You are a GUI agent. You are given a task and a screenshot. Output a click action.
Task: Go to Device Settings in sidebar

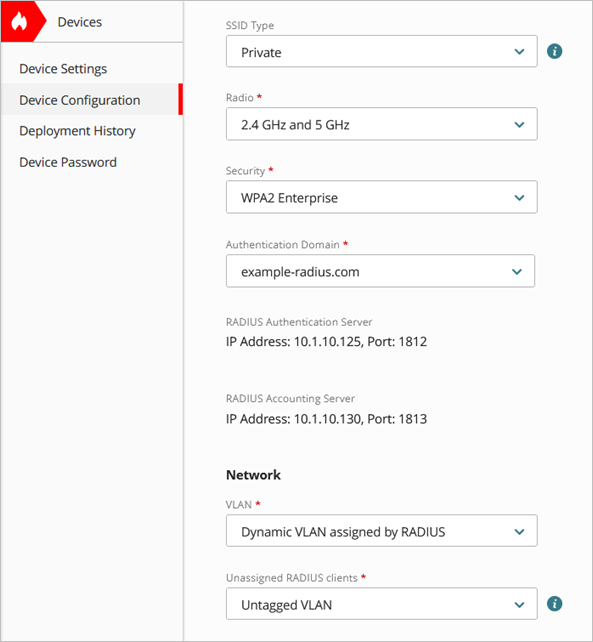point(63,68)
